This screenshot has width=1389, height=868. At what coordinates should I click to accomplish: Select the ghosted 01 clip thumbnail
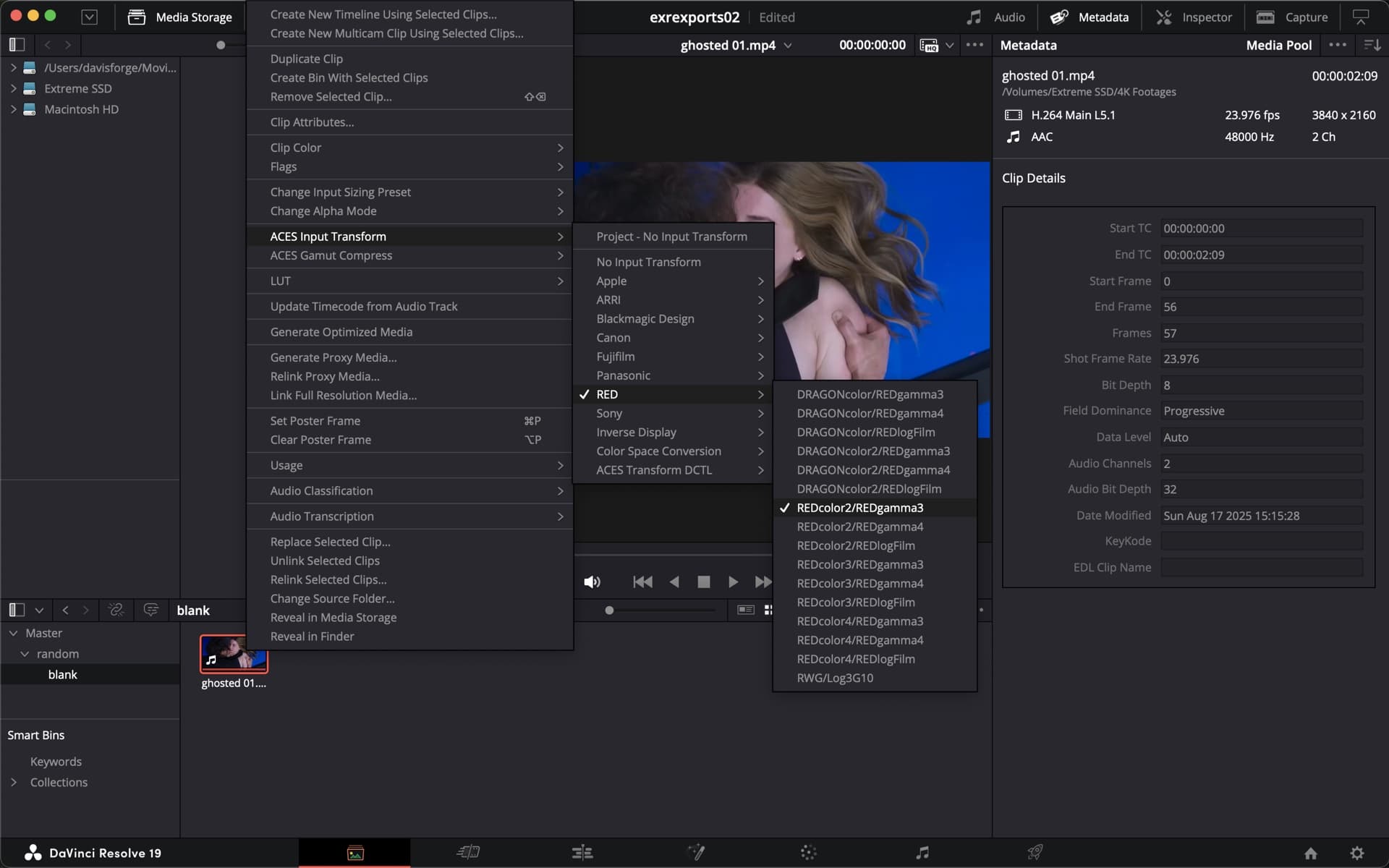tap(234, 653)
